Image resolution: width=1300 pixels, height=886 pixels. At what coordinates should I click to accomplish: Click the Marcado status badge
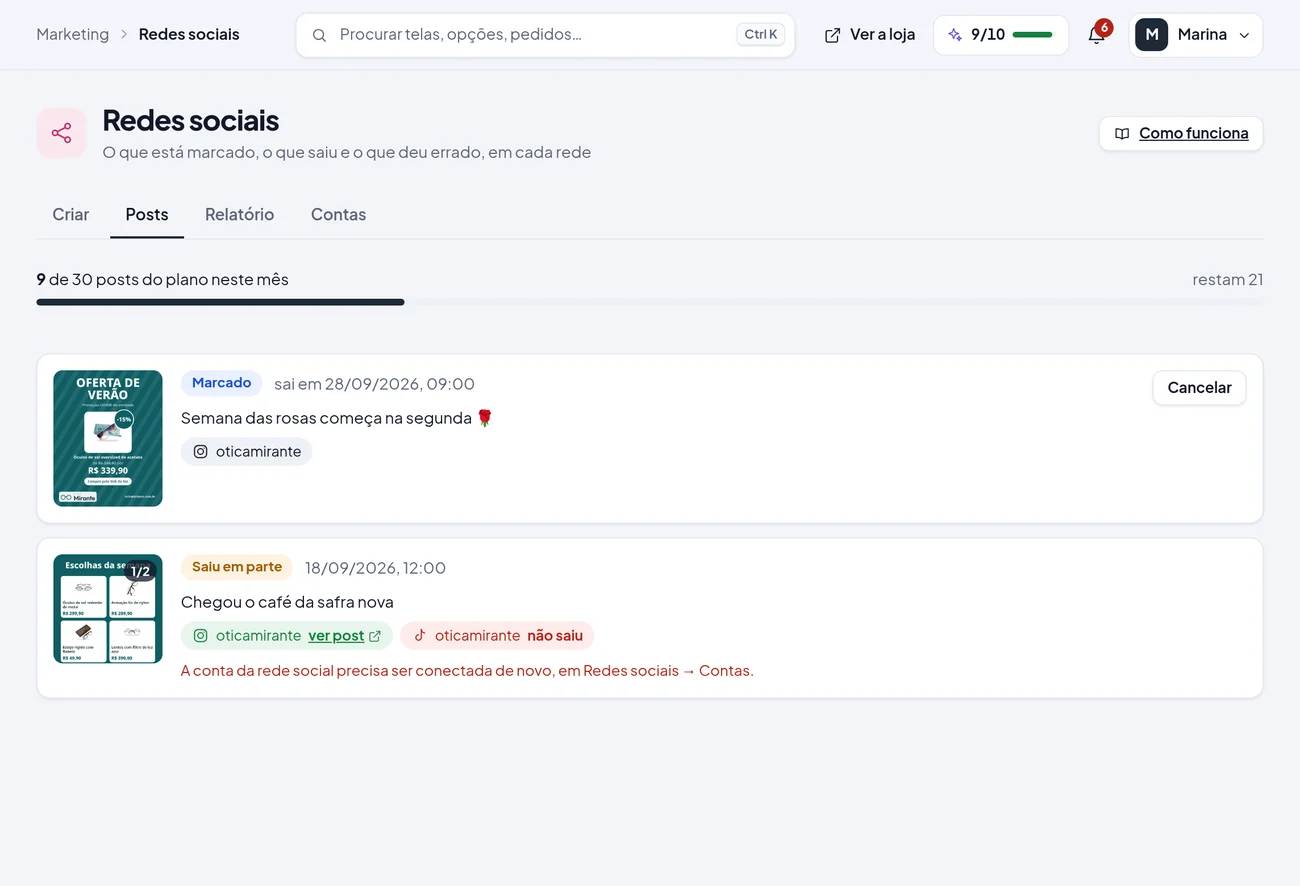(221, 383)
